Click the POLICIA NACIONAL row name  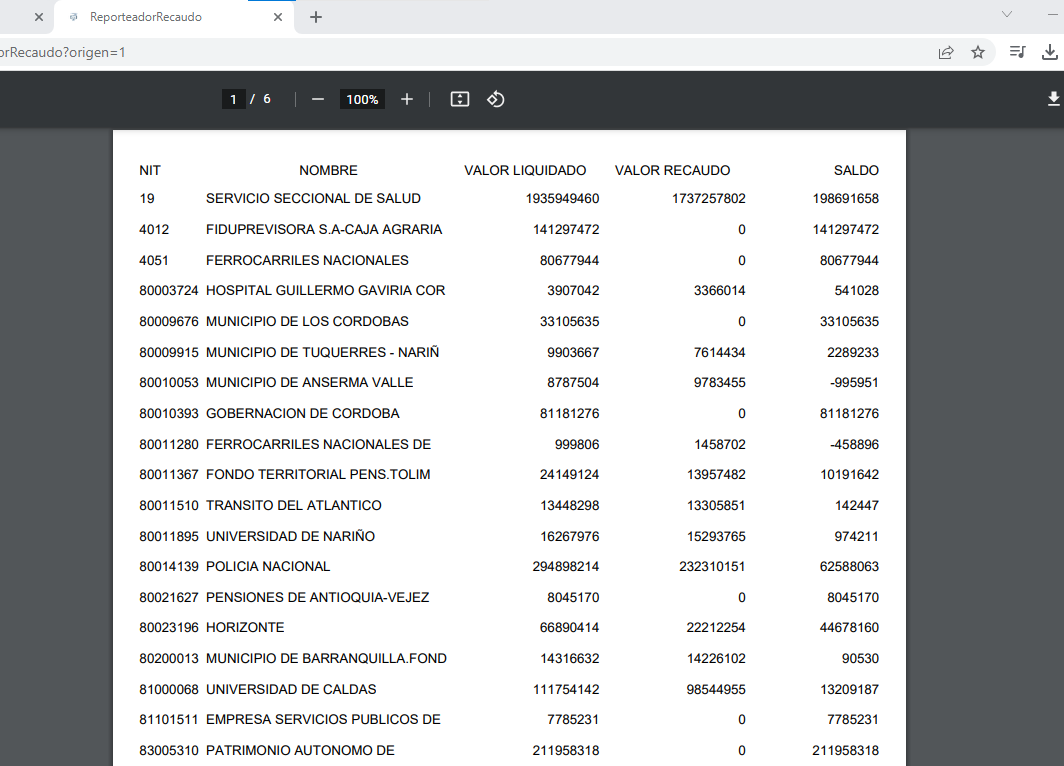pos(268,567)
